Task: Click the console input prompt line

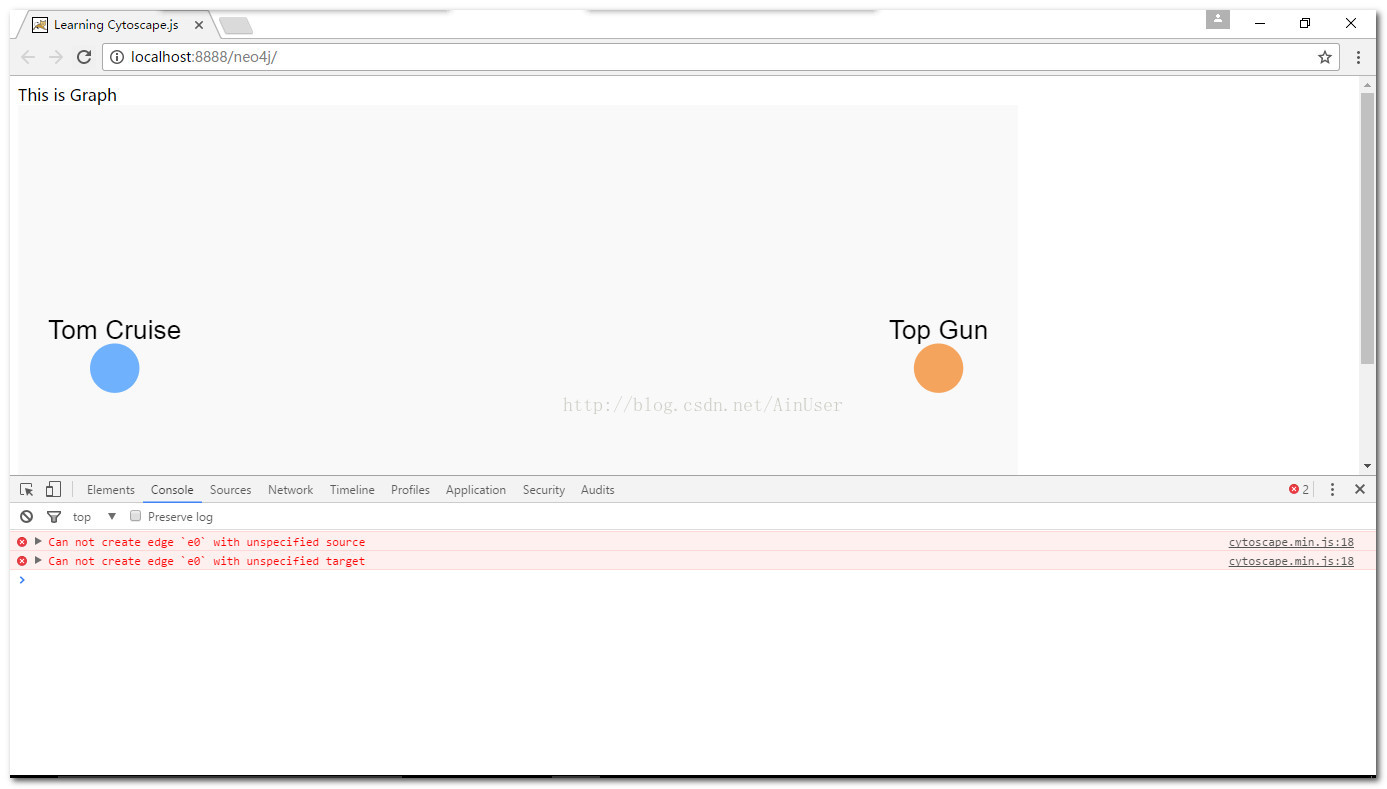Action: pyautogui.click(x=693, y=580)
